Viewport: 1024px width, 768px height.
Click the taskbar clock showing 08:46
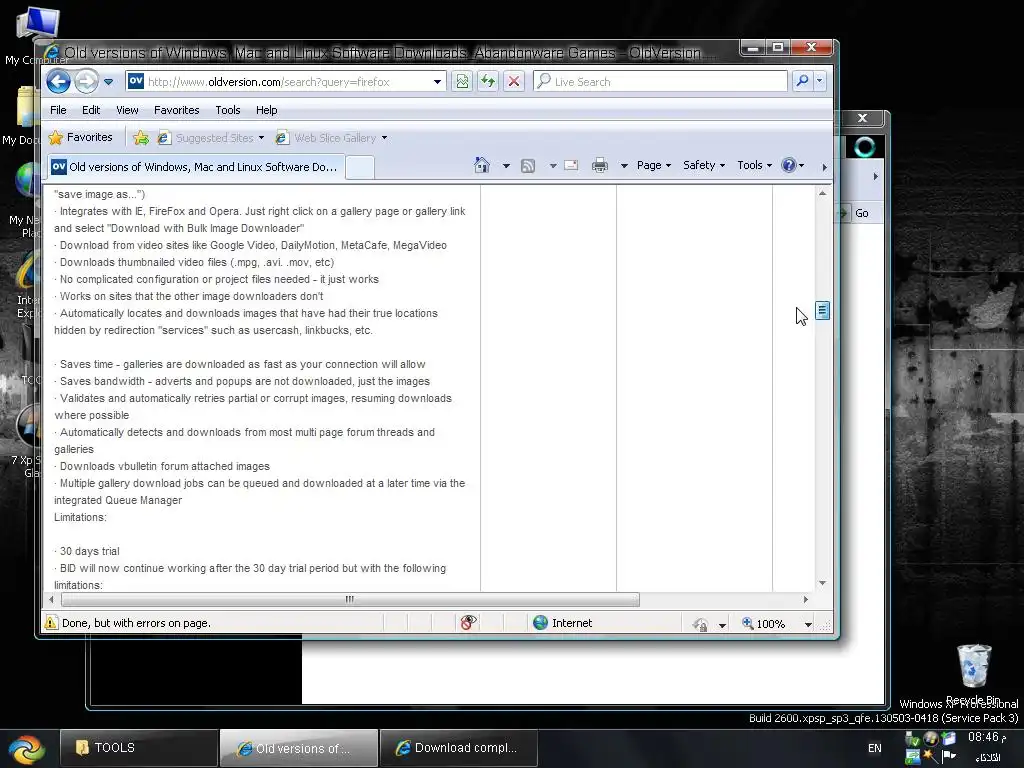[987, 737]
